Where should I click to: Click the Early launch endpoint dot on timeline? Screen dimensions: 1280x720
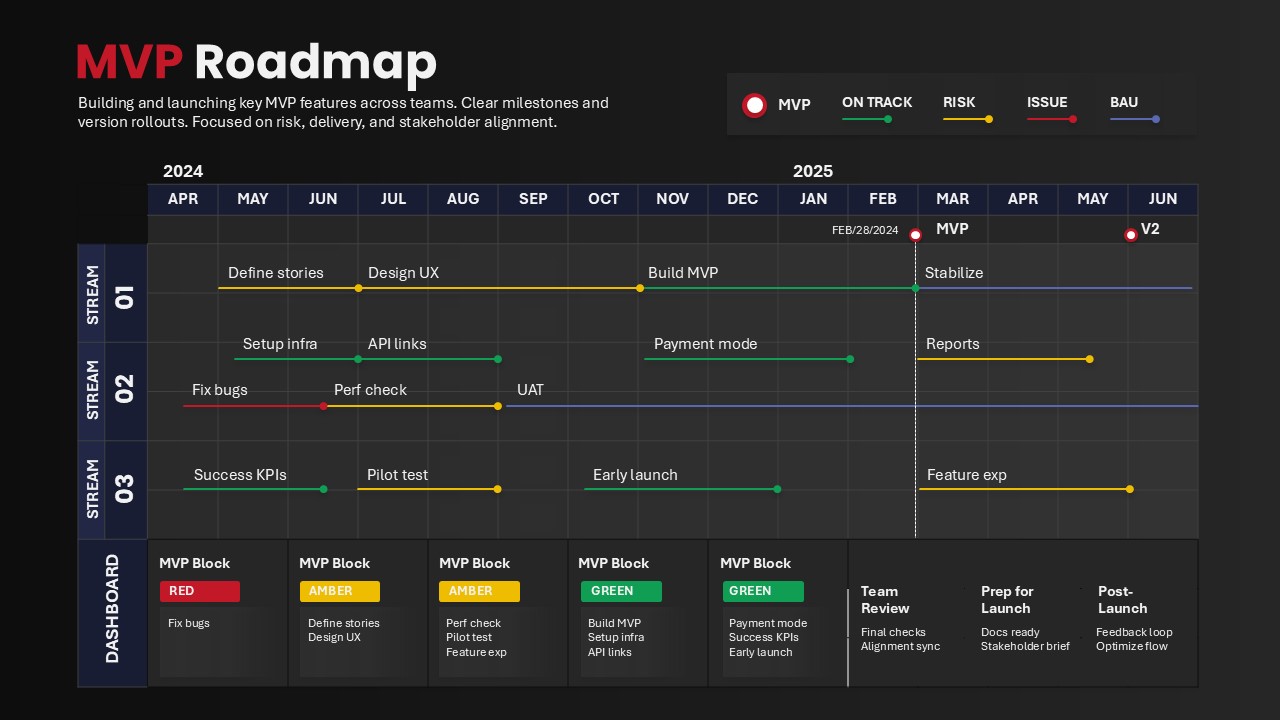pyautogui.click(x=777, y=490)
